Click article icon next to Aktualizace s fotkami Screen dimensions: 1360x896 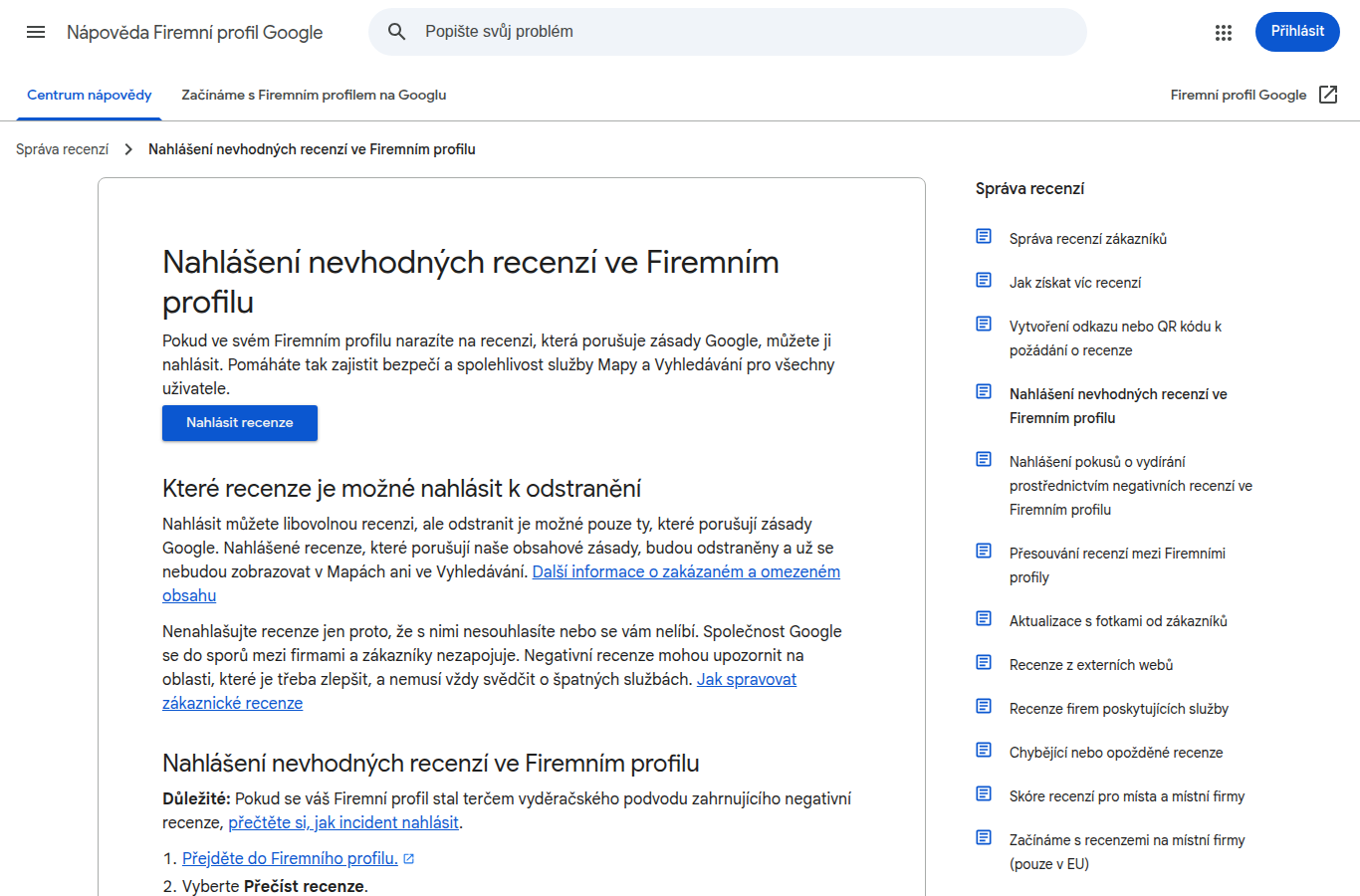pyautogui.click(x=984, y=618)
